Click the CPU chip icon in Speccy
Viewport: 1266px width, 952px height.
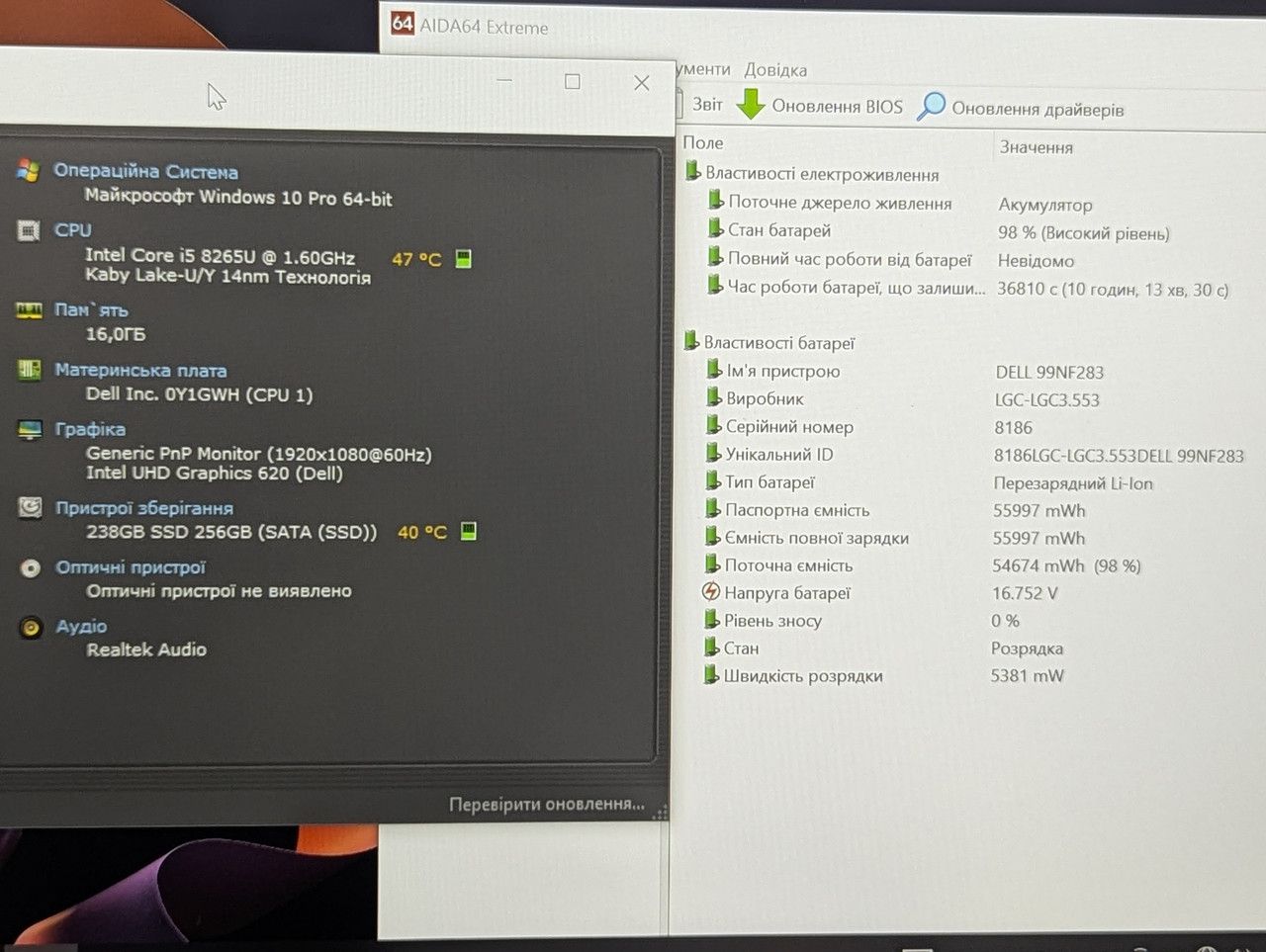coord(29,230)
